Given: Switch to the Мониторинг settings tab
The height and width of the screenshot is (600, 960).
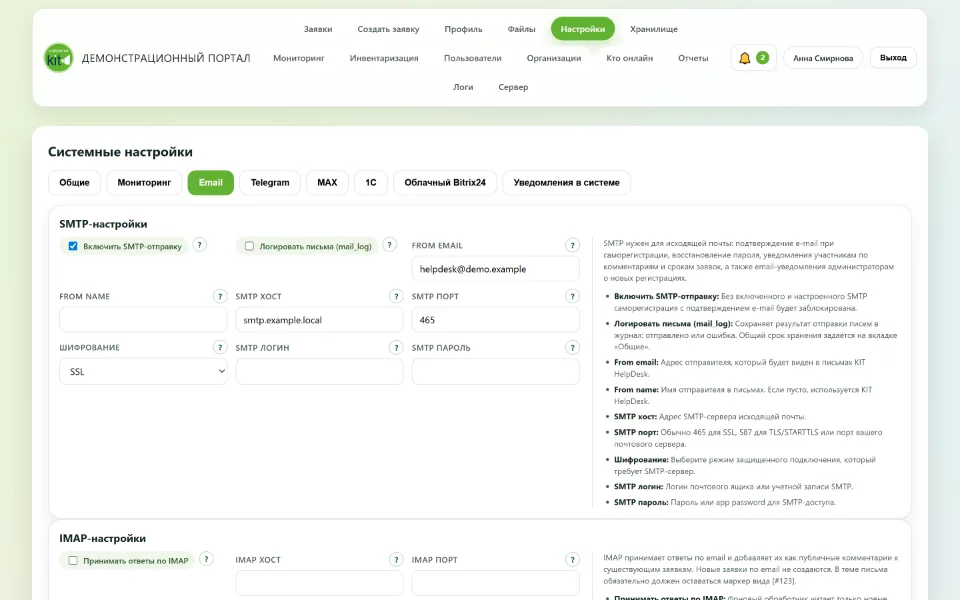Looking at the screenshot, I should [144, 182].
